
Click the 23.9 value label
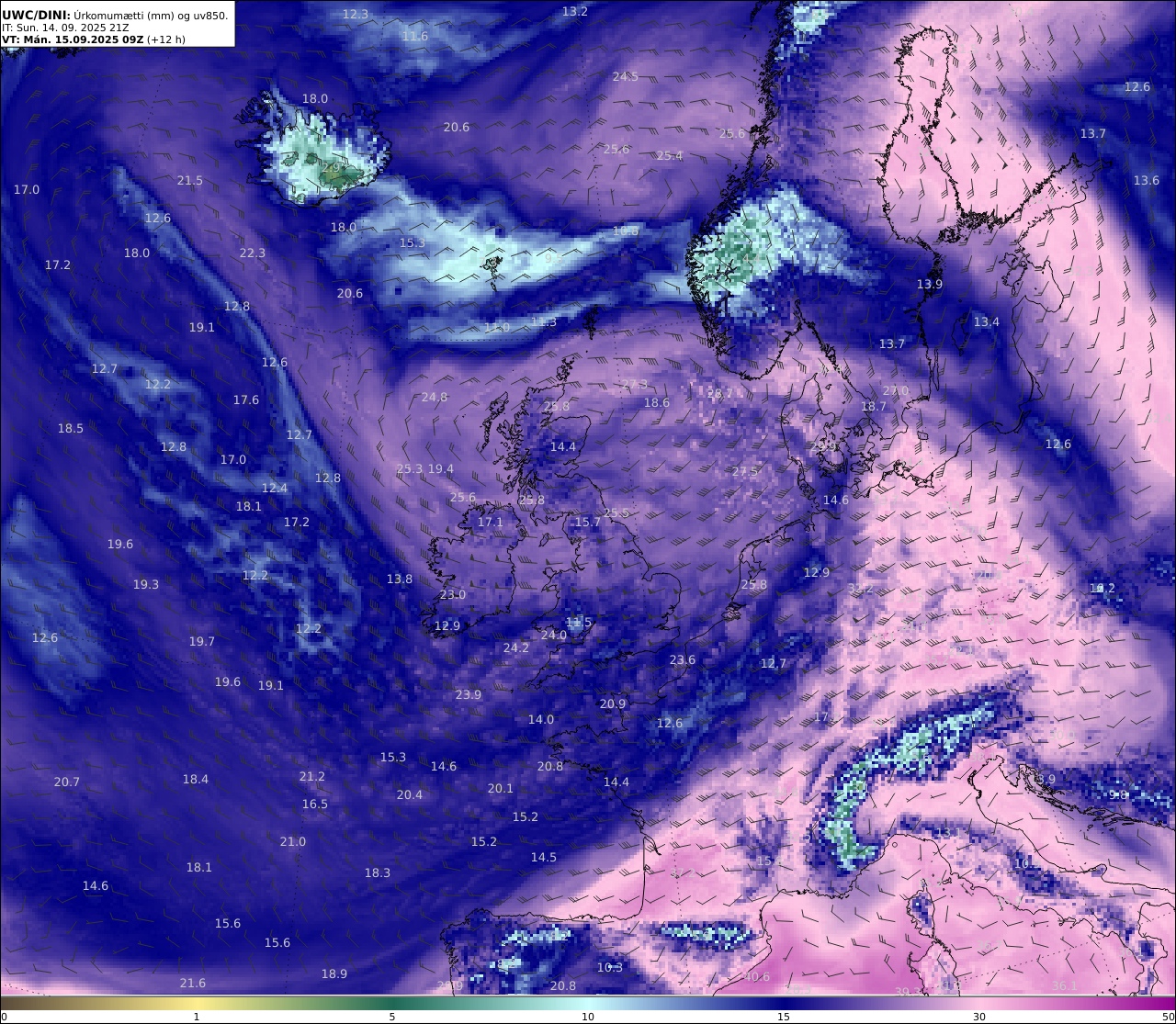pos(469,694)
